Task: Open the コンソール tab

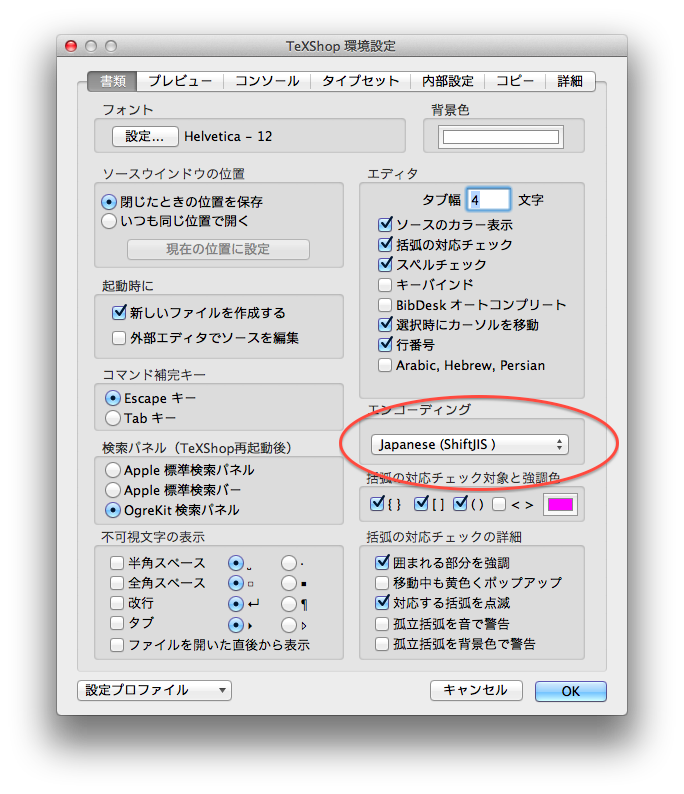Action: click(x=267, y=81)
